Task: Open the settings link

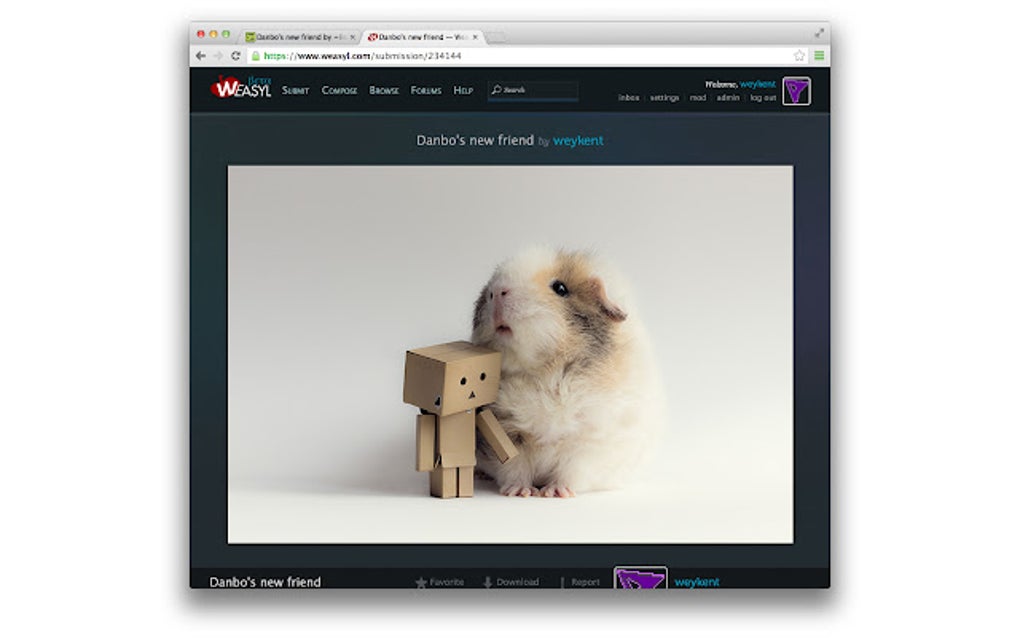Action: point(664,98)
